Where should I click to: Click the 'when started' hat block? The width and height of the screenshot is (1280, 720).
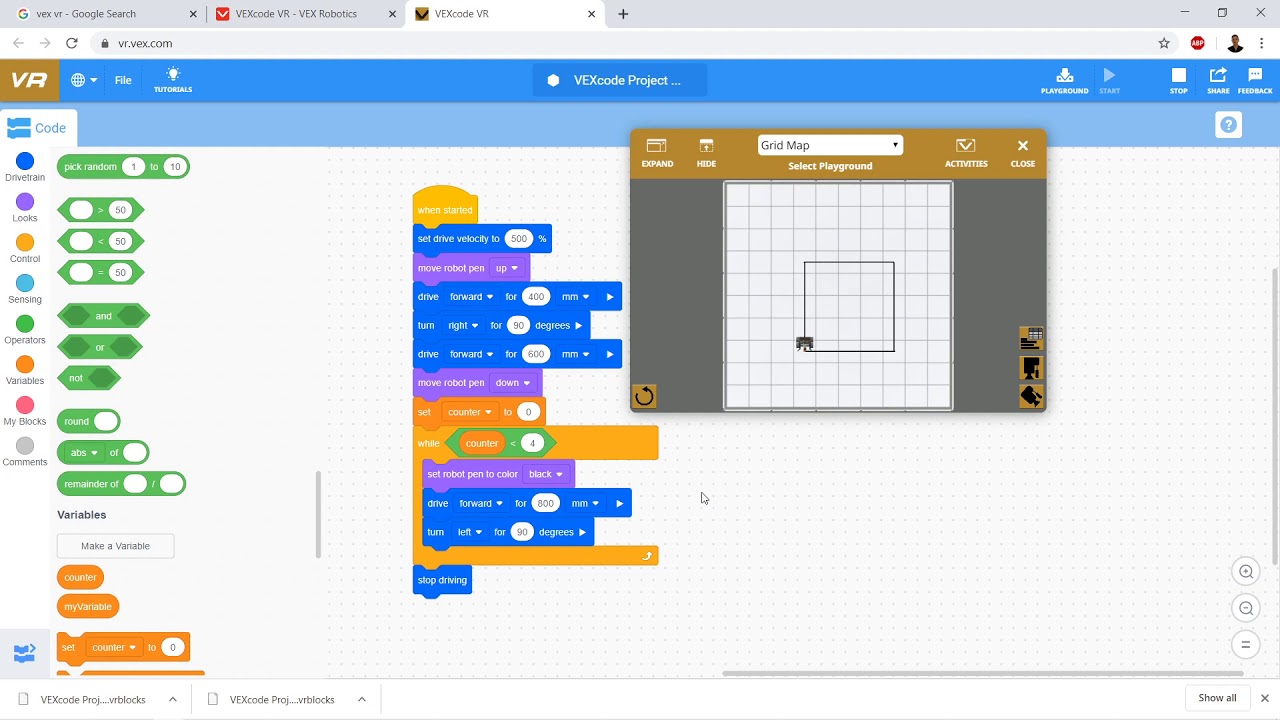point(445,208)
